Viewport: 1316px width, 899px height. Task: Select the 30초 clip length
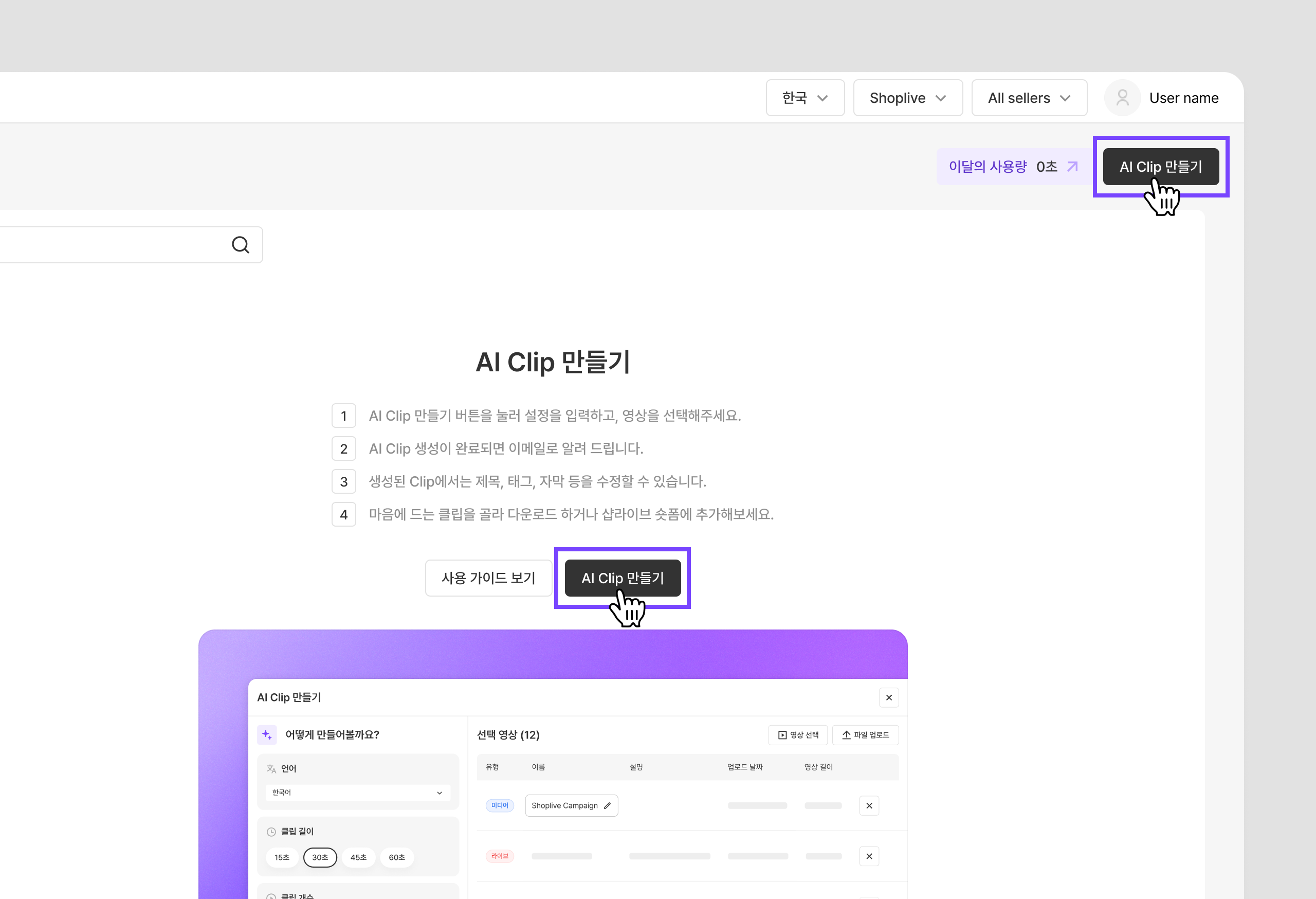coord(320,857)
